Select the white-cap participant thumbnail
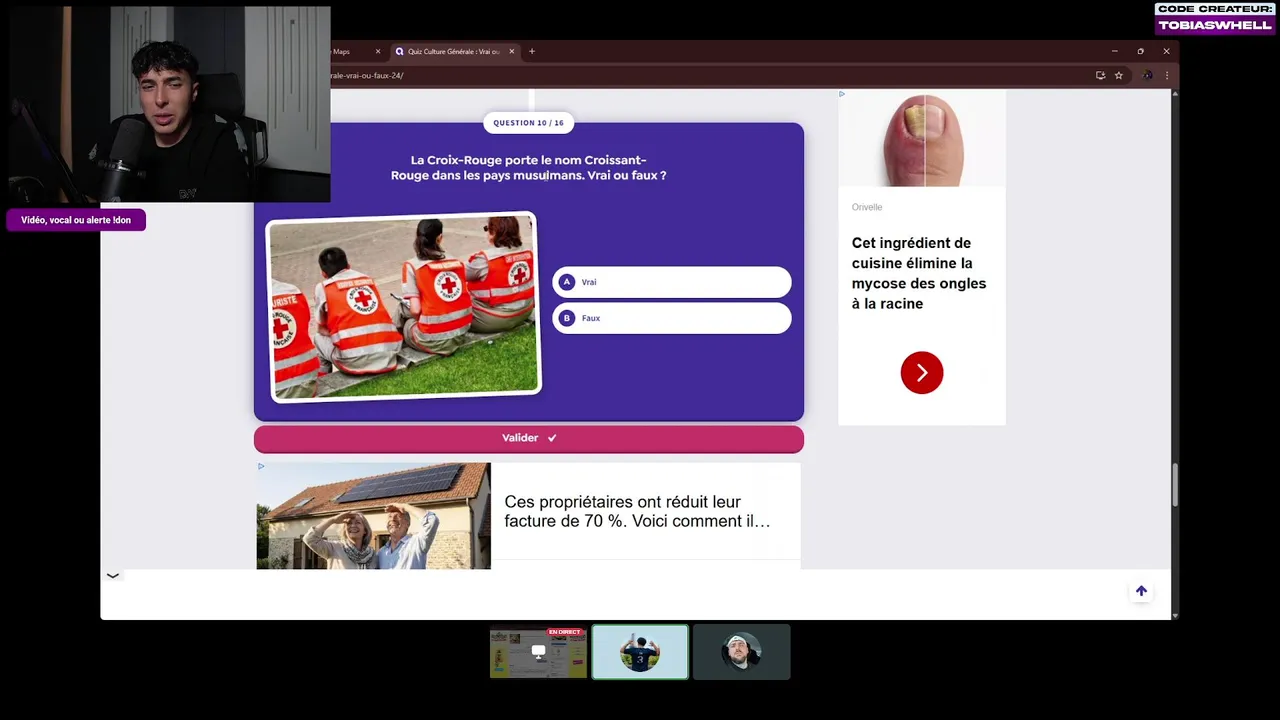The height and width of the screenshot is (720, 1280). (x=742, y=652)
